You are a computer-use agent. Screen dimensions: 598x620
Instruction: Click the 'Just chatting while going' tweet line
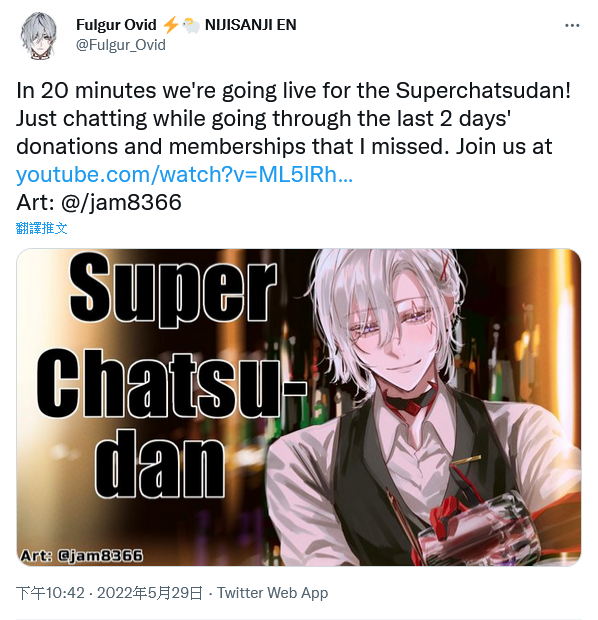(263, 119)
